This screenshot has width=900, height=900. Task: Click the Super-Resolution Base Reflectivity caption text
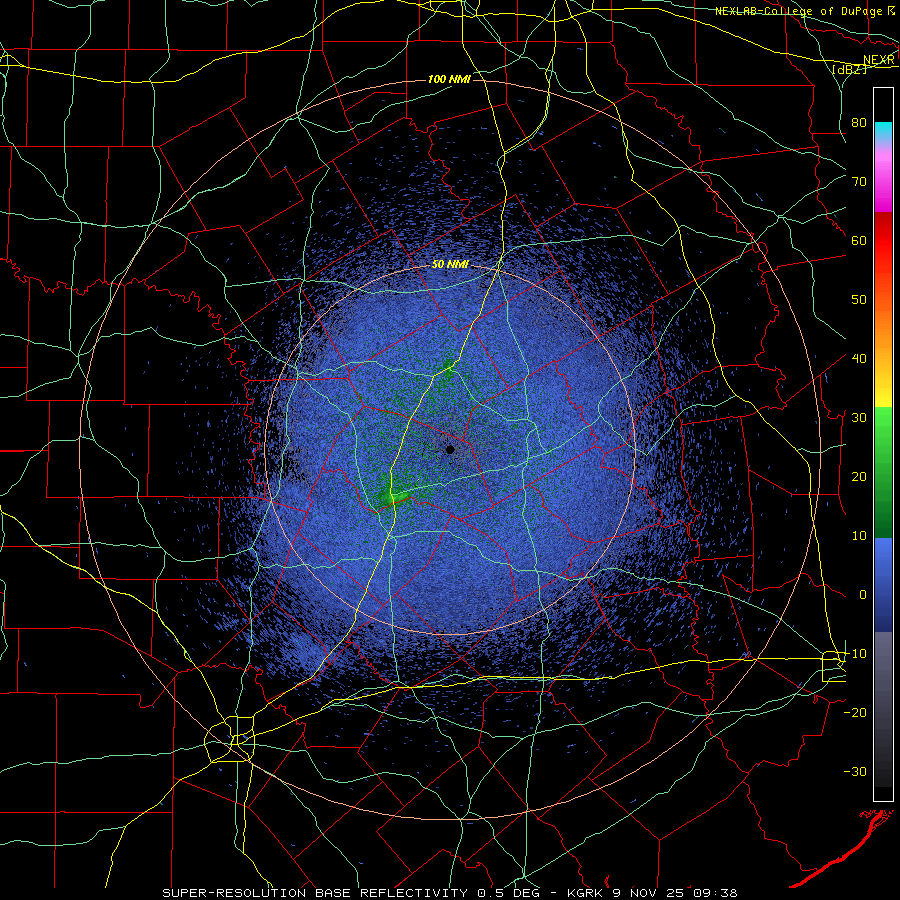click(x=315, y=893)
